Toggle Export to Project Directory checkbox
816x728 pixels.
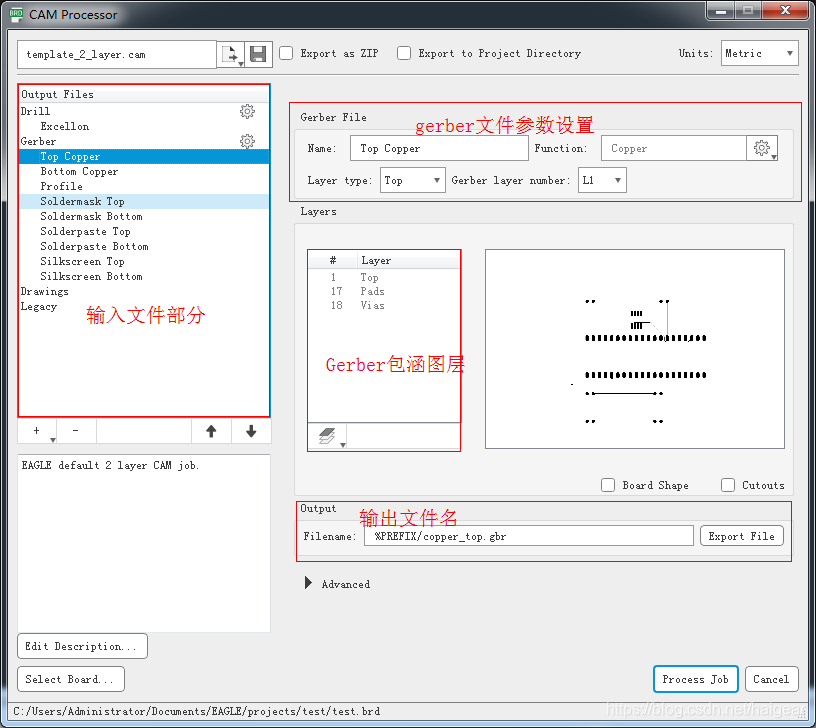(404, 54)
